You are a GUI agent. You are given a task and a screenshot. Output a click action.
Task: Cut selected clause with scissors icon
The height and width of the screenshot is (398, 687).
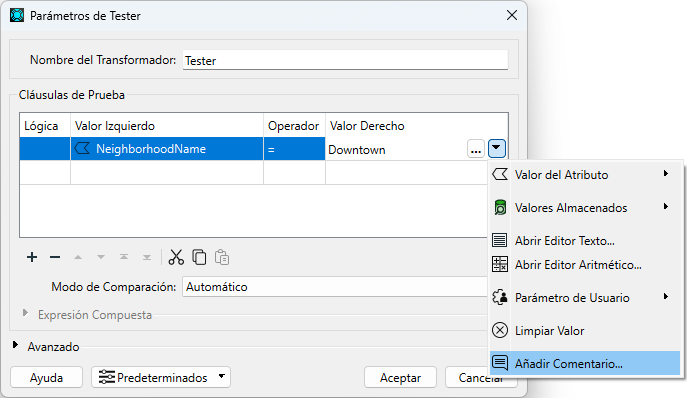tap(176, 257)
